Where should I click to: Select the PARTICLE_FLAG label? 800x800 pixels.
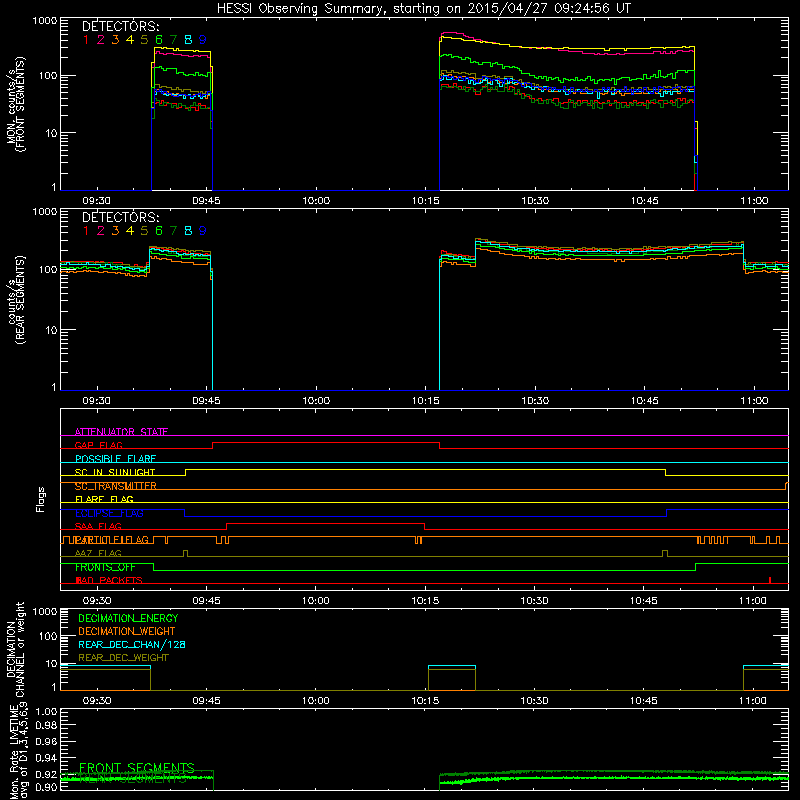click(x=112, y=540)
